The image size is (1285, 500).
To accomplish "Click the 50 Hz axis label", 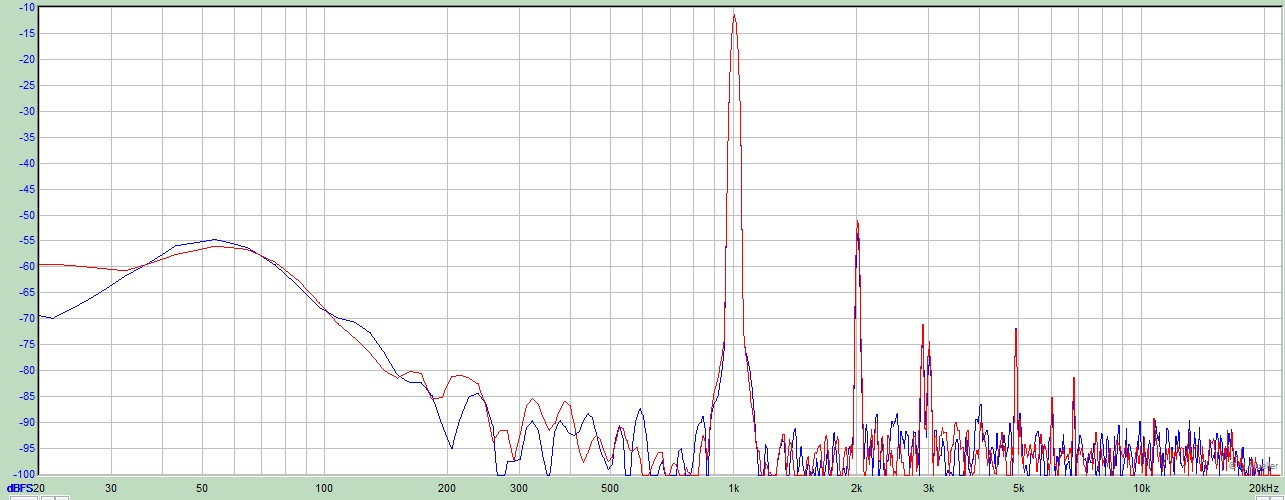I will [x=202, y=488].
